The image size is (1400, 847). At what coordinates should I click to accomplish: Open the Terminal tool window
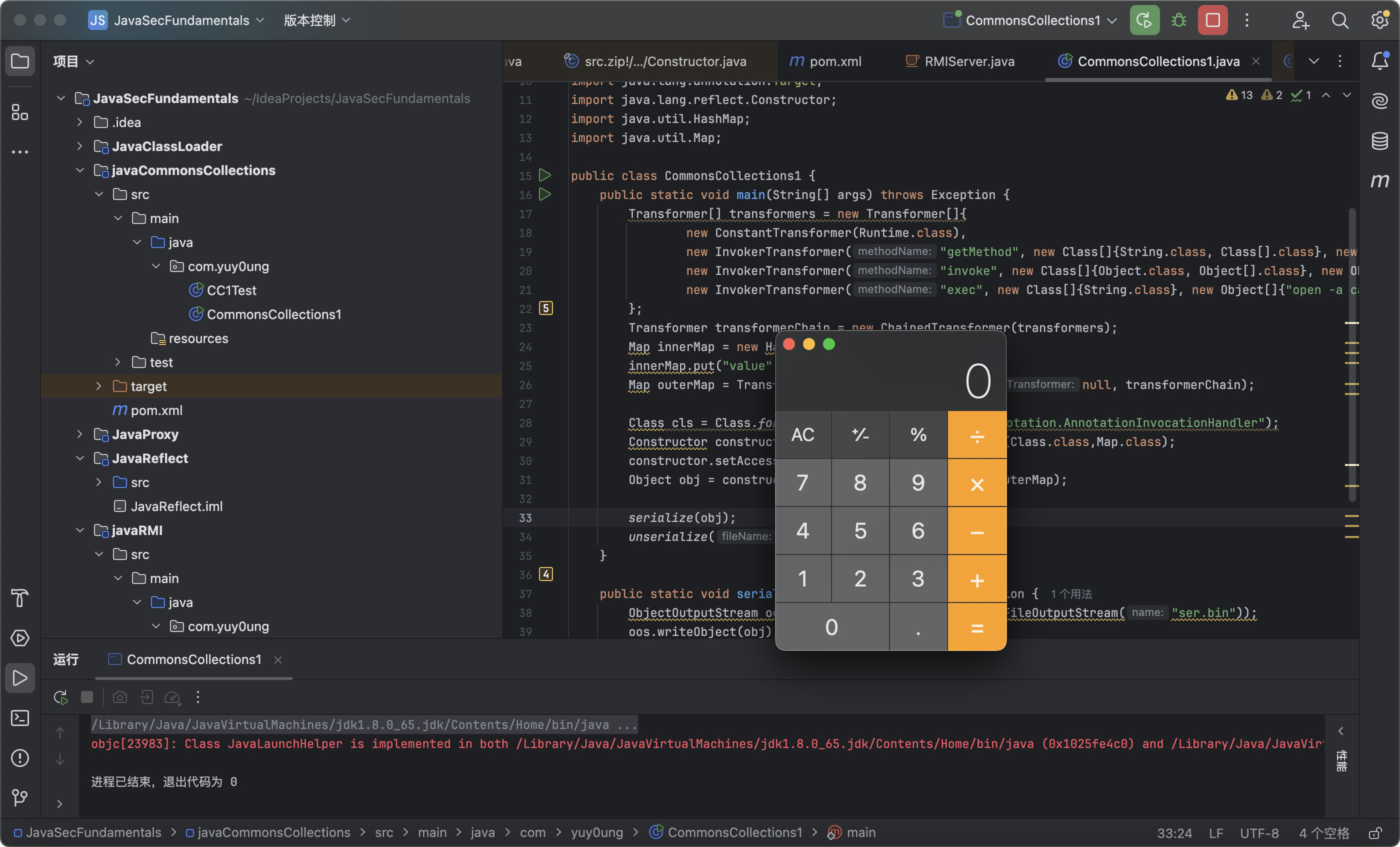tap(20, 718)
